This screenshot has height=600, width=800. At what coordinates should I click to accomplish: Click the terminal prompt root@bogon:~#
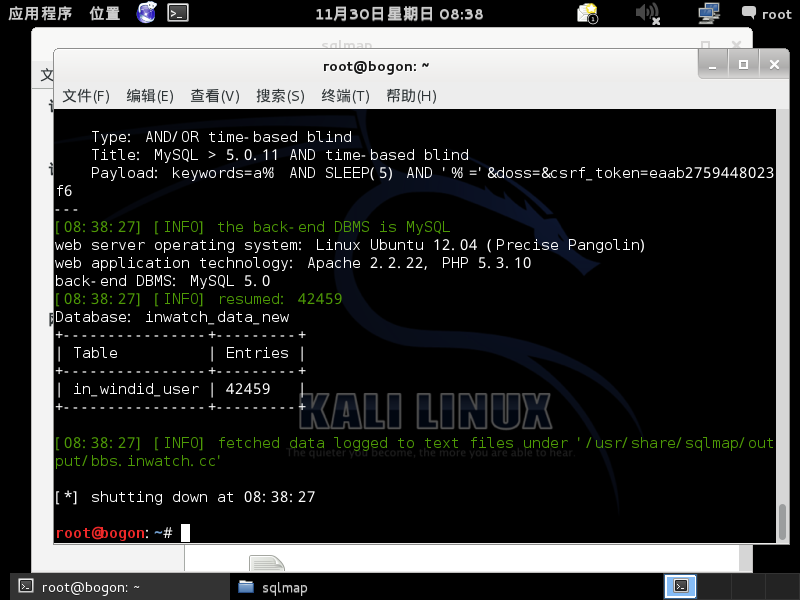click(x=114, y=533)
